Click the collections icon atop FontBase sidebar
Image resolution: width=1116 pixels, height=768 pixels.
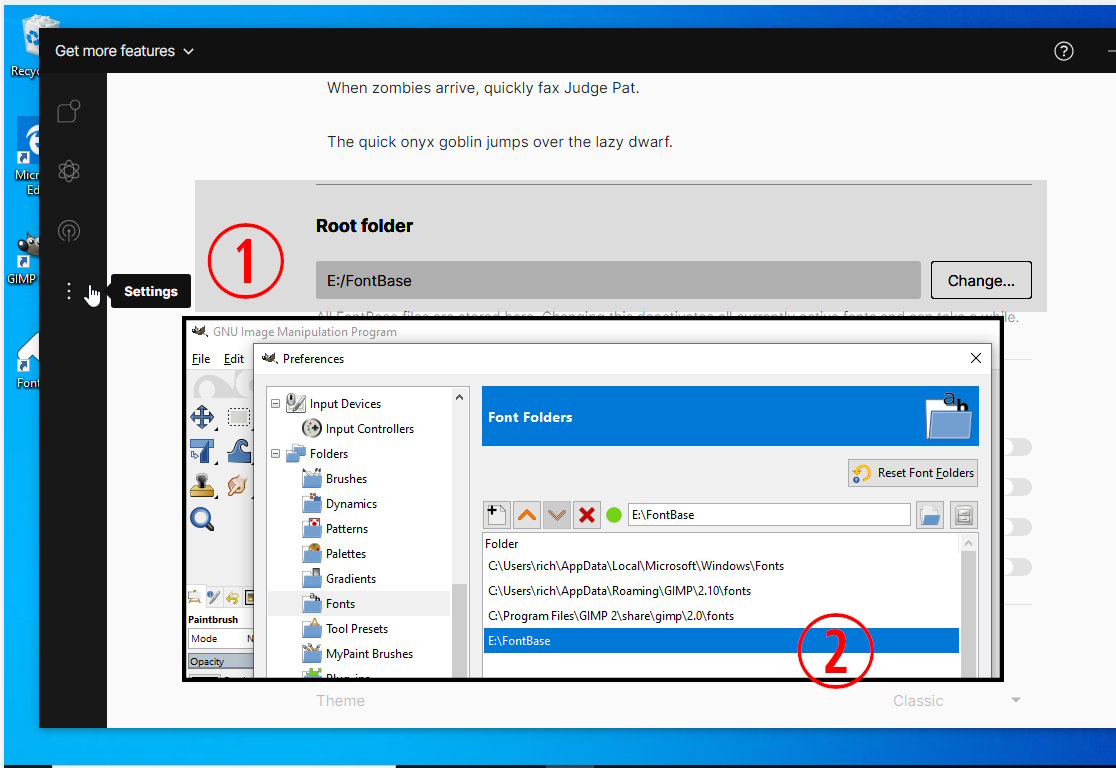[68, 111]
